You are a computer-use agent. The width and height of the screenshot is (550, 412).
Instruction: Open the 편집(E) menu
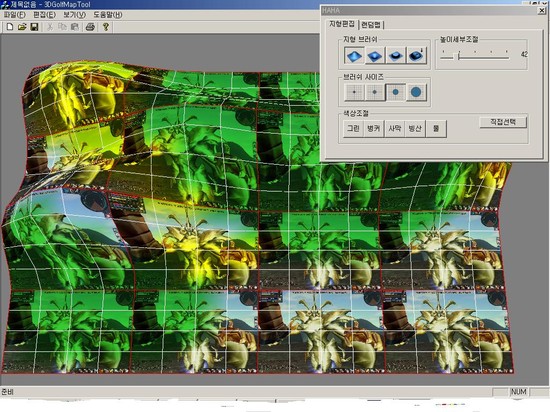44,15
